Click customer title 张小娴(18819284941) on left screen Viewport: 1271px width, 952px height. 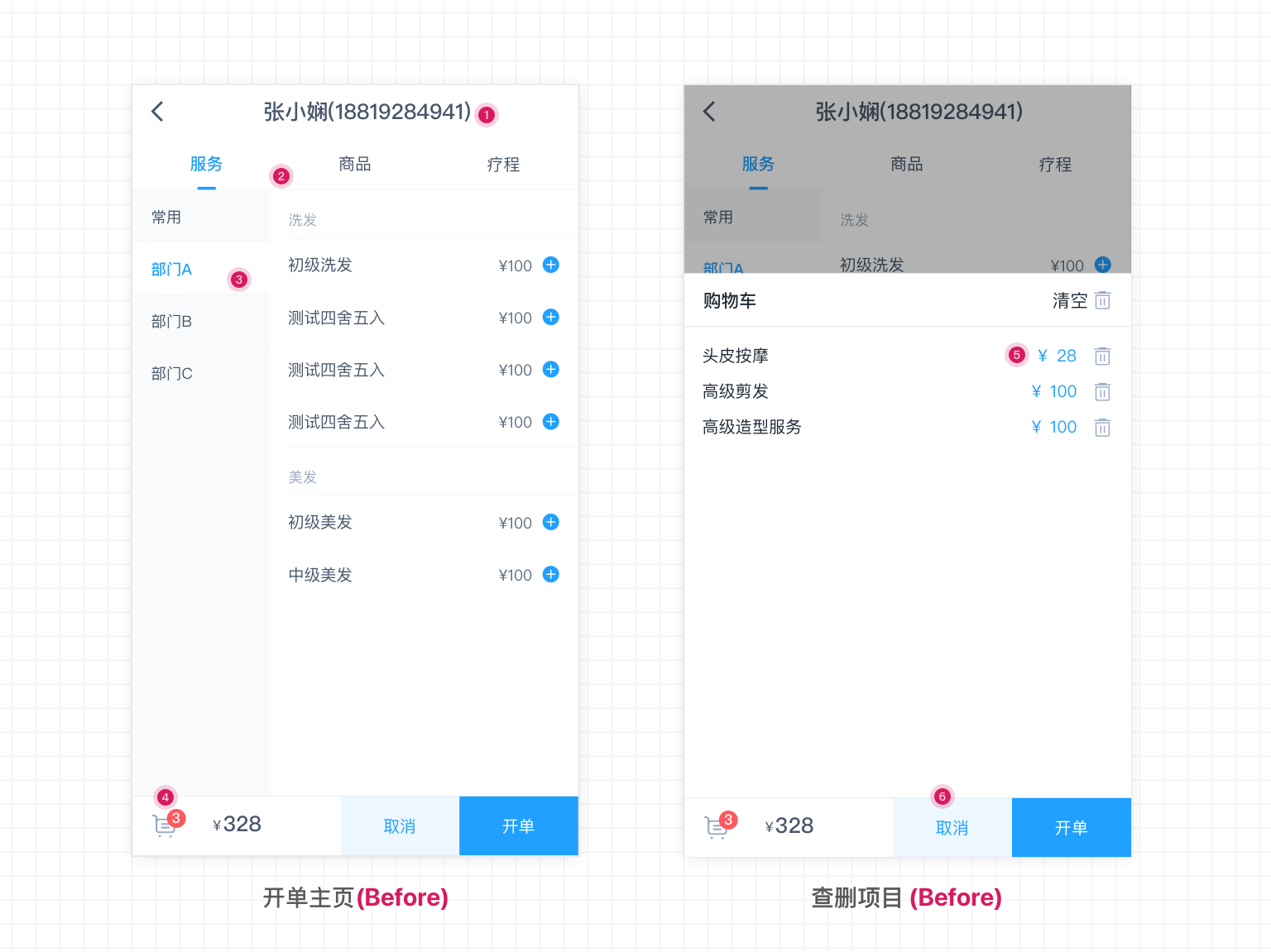coord(367,112)
